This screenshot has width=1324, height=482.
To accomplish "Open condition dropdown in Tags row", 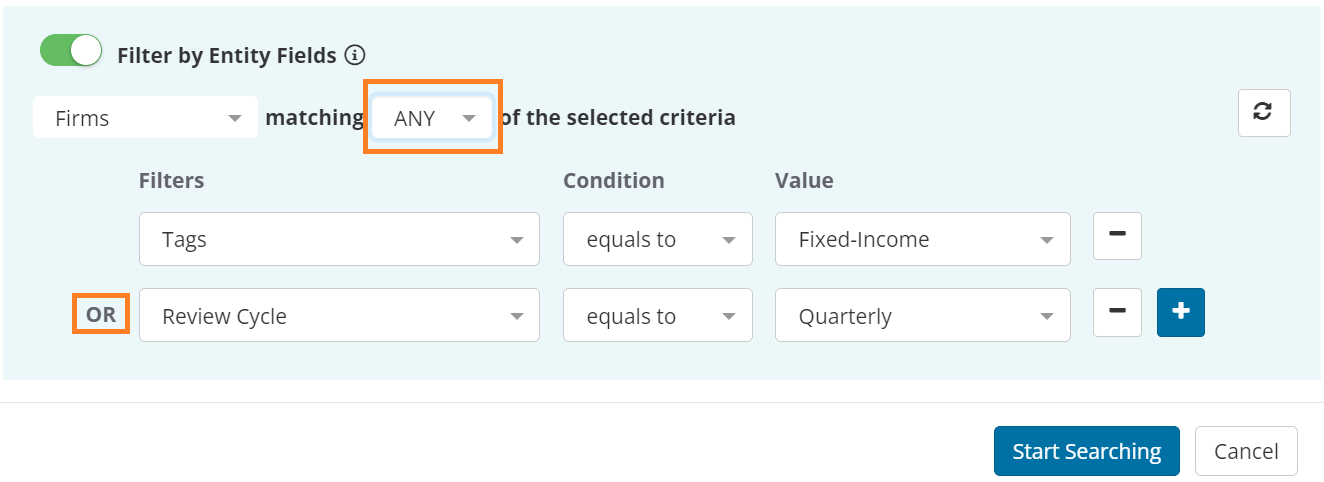I will (x=658, y=239).
